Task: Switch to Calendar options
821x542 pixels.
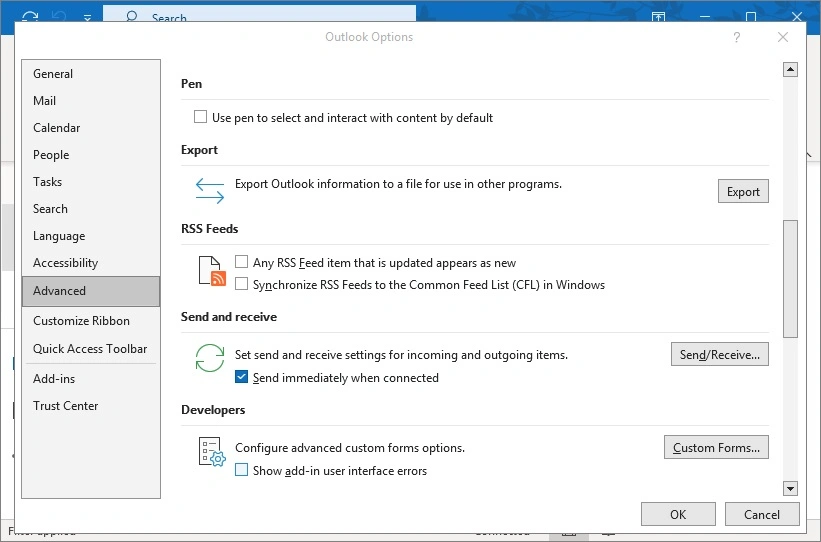Action: [91, 128]
